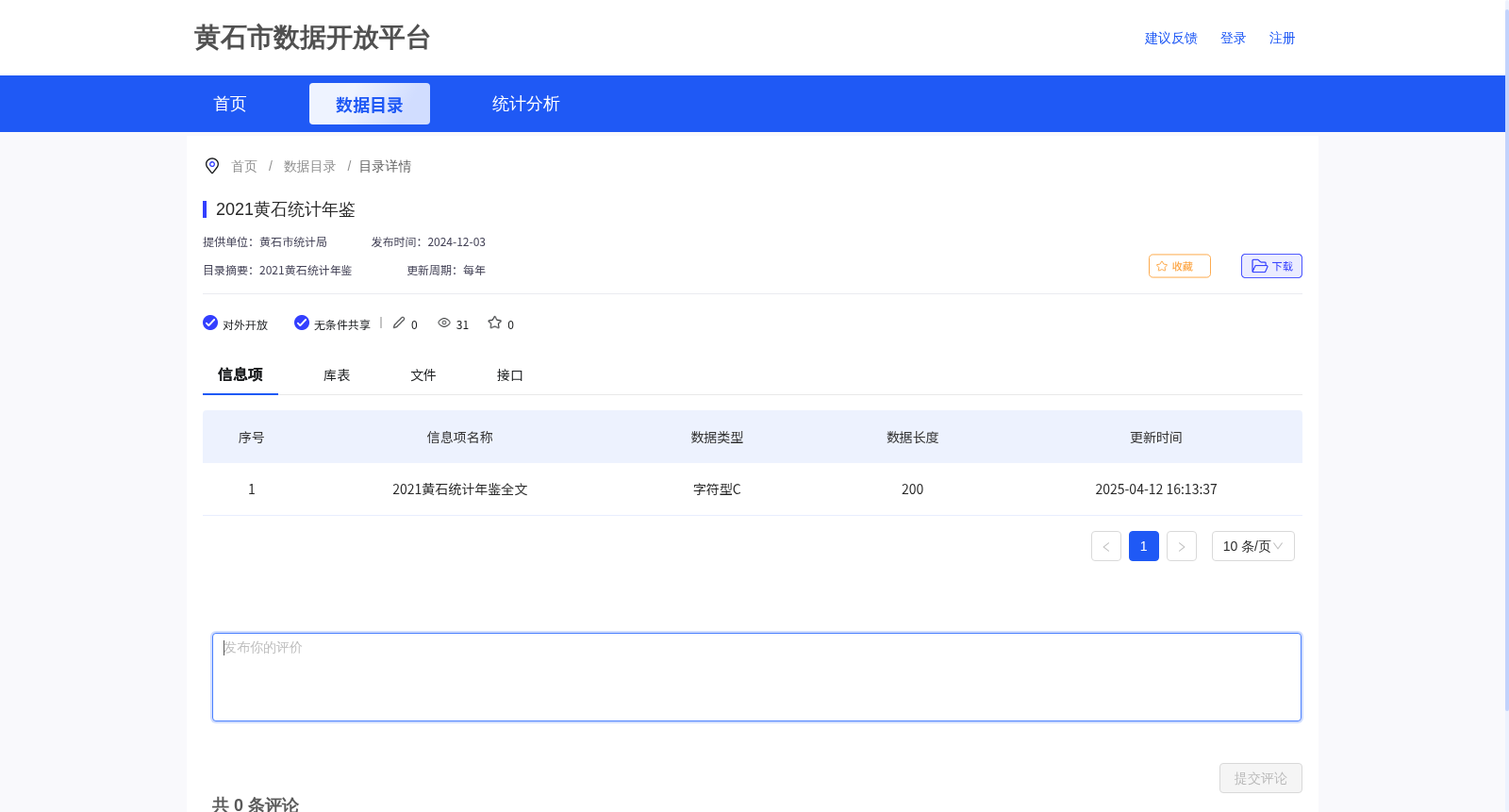This screenshot has width=1509, height=812.
Task: Open 统计分析 navigation item
Action: tap(526, 104)
